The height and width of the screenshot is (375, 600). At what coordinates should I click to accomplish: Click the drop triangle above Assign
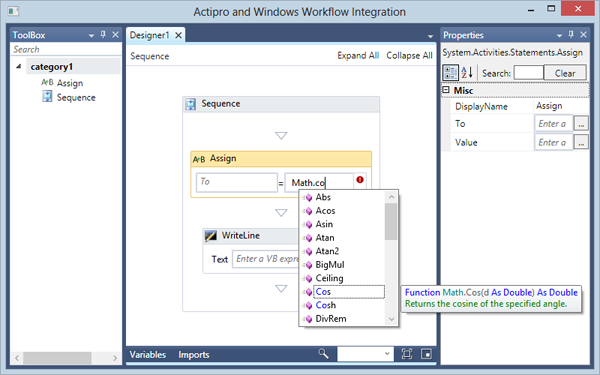[281, 135]
